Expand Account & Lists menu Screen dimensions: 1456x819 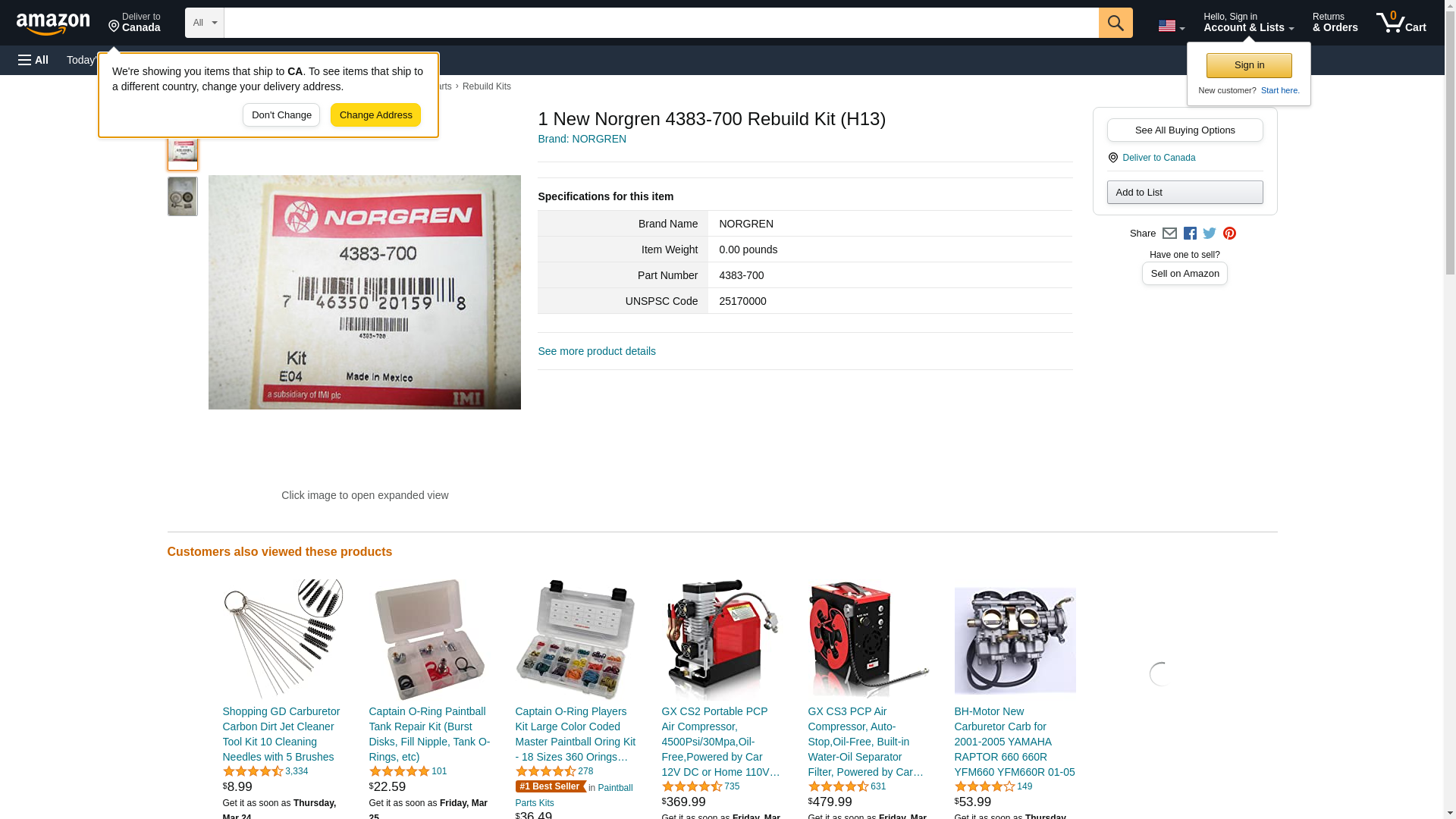(1248, 23)
